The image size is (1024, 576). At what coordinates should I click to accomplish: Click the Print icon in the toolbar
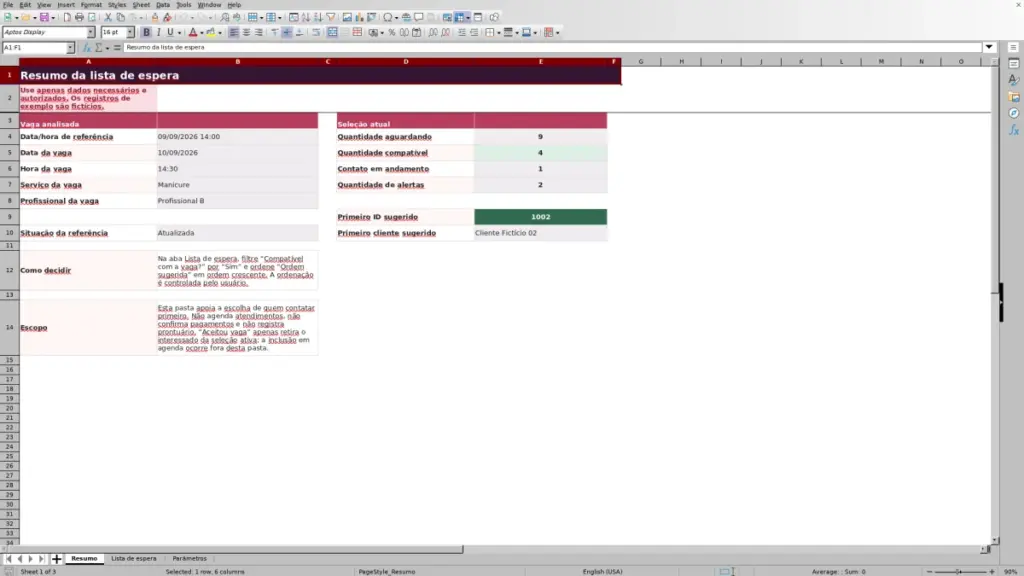(79, 17)
